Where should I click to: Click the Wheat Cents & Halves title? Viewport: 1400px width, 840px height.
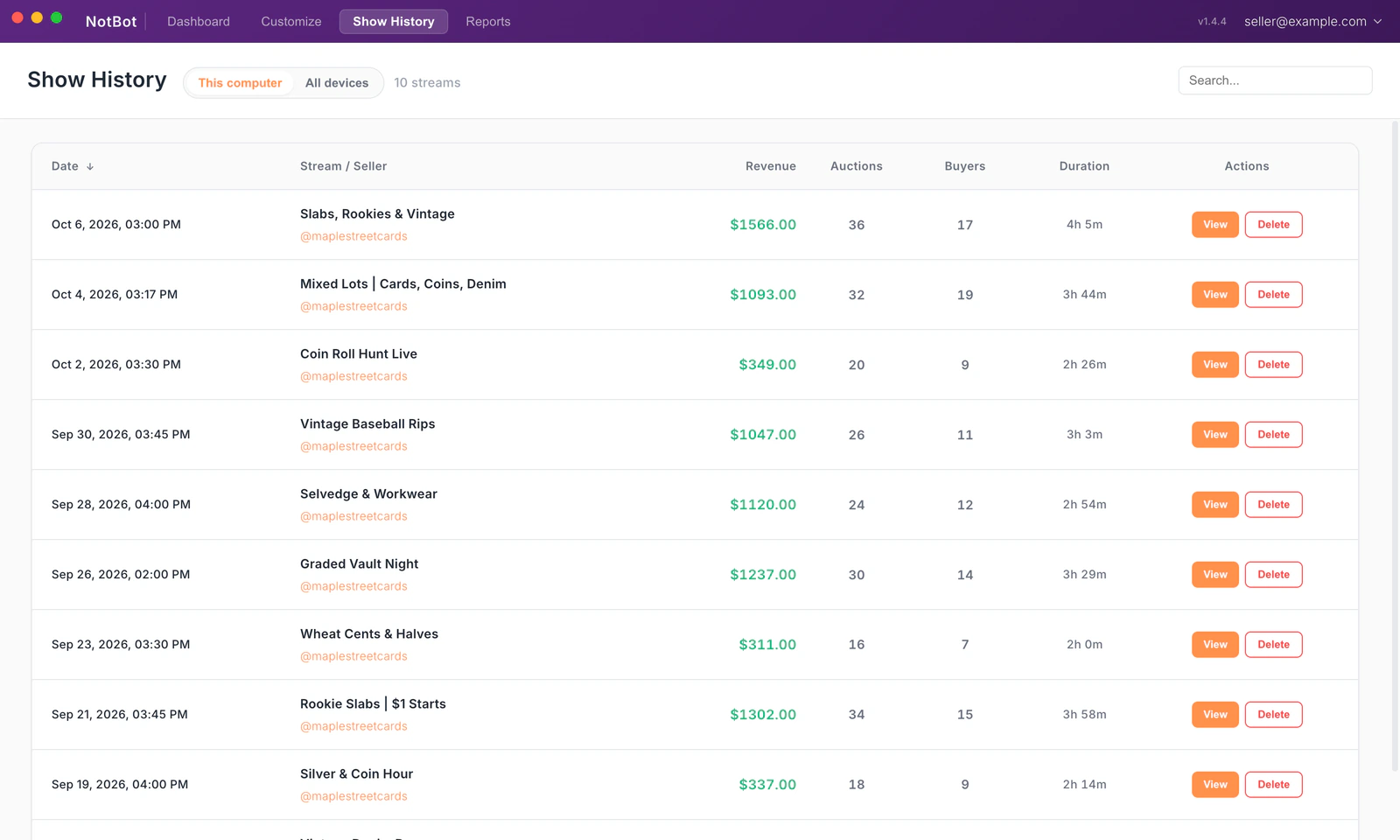click(369, 634)
